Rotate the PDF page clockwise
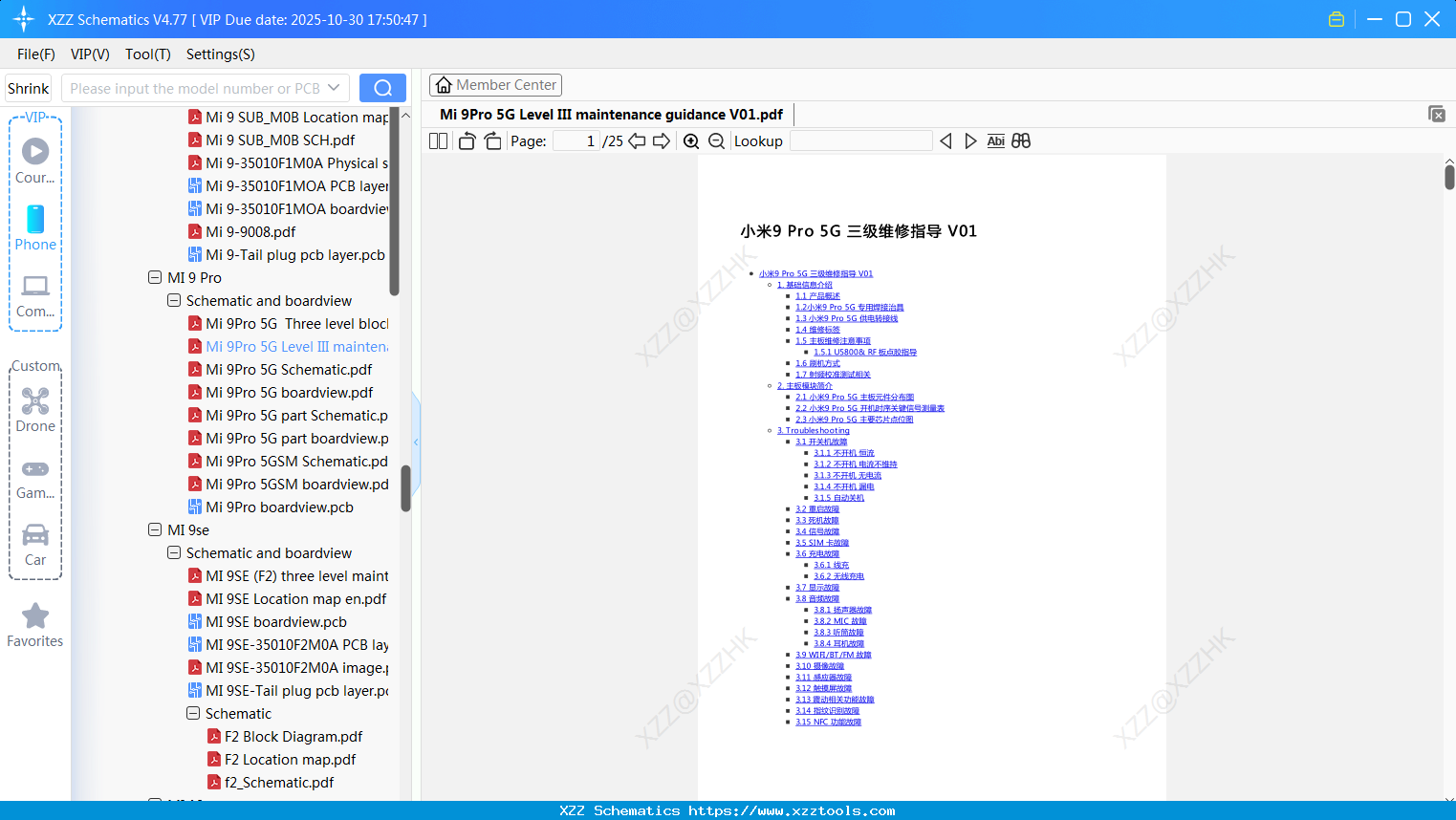Image resolution: width=1456 pixels, height=820 pixels. coord(492,141)
